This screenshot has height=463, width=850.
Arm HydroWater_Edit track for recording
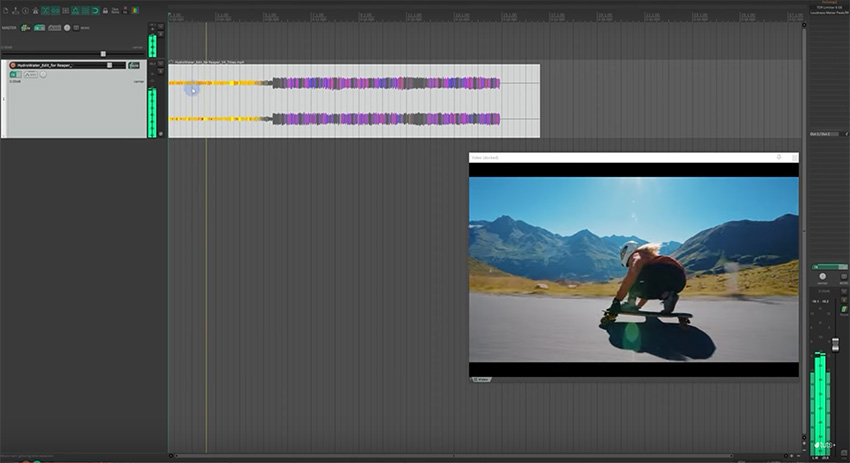coord(12,65)
